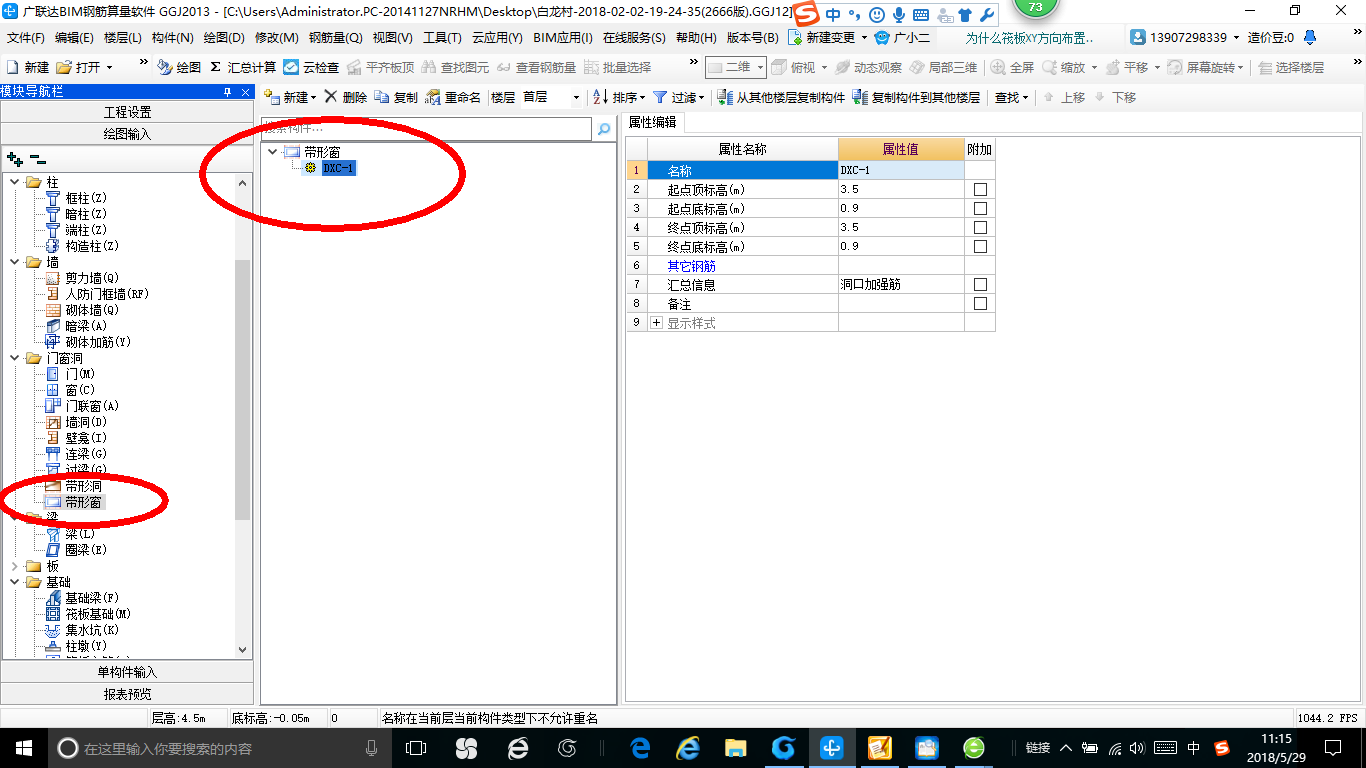This screenshot has height=768, width=1366.
Task: Open the 工具(T) menu
Action: click(x=442, y=38)
